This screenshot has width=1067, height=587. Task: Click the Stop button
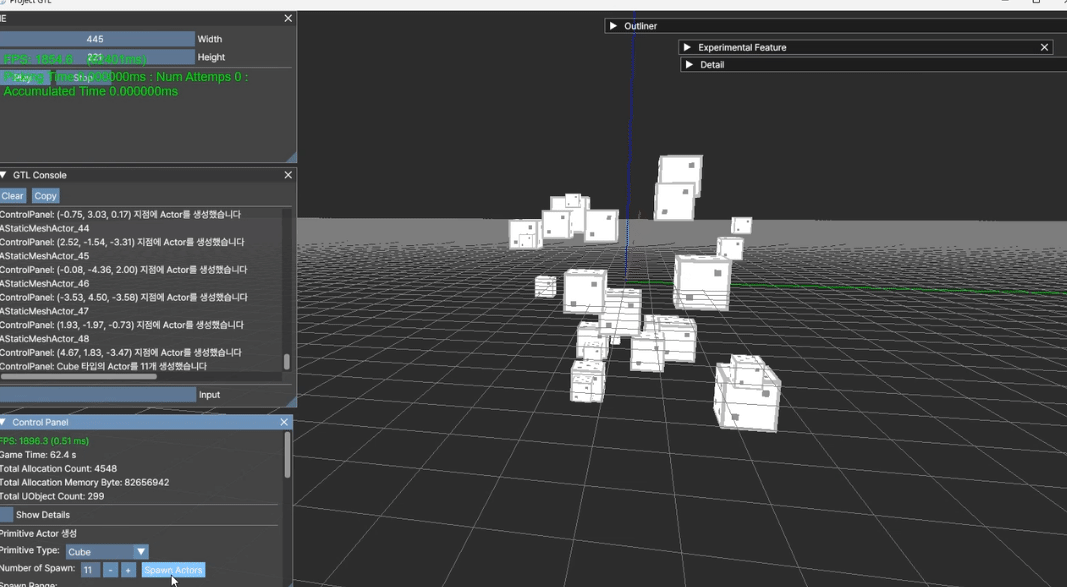(x=82, y=78)
